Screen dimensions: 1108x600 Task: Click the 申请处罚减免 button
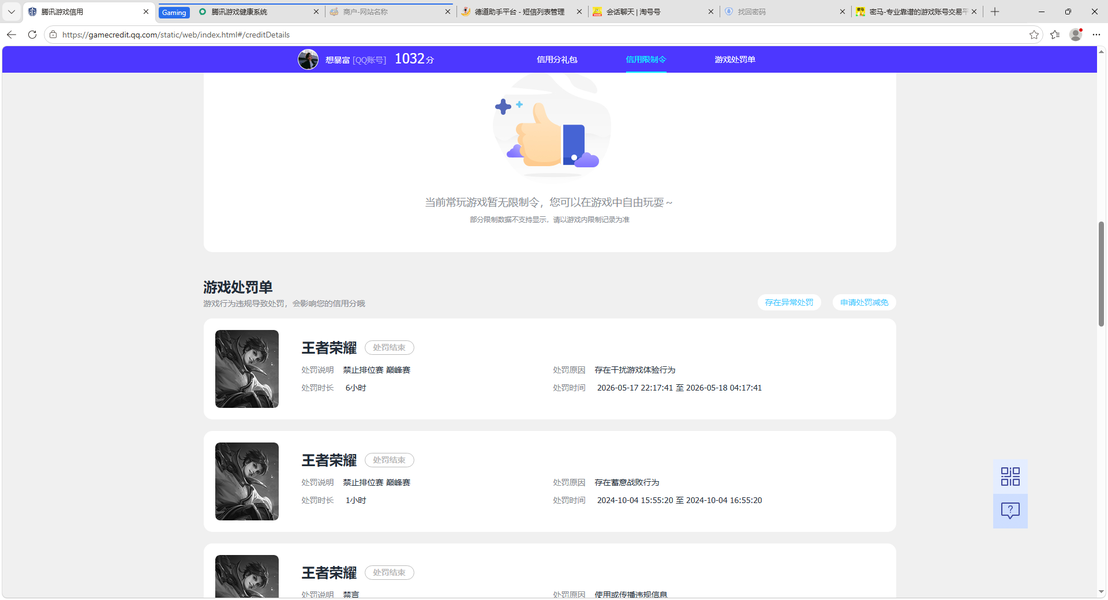pyautogui.click(x=864, y=302)
